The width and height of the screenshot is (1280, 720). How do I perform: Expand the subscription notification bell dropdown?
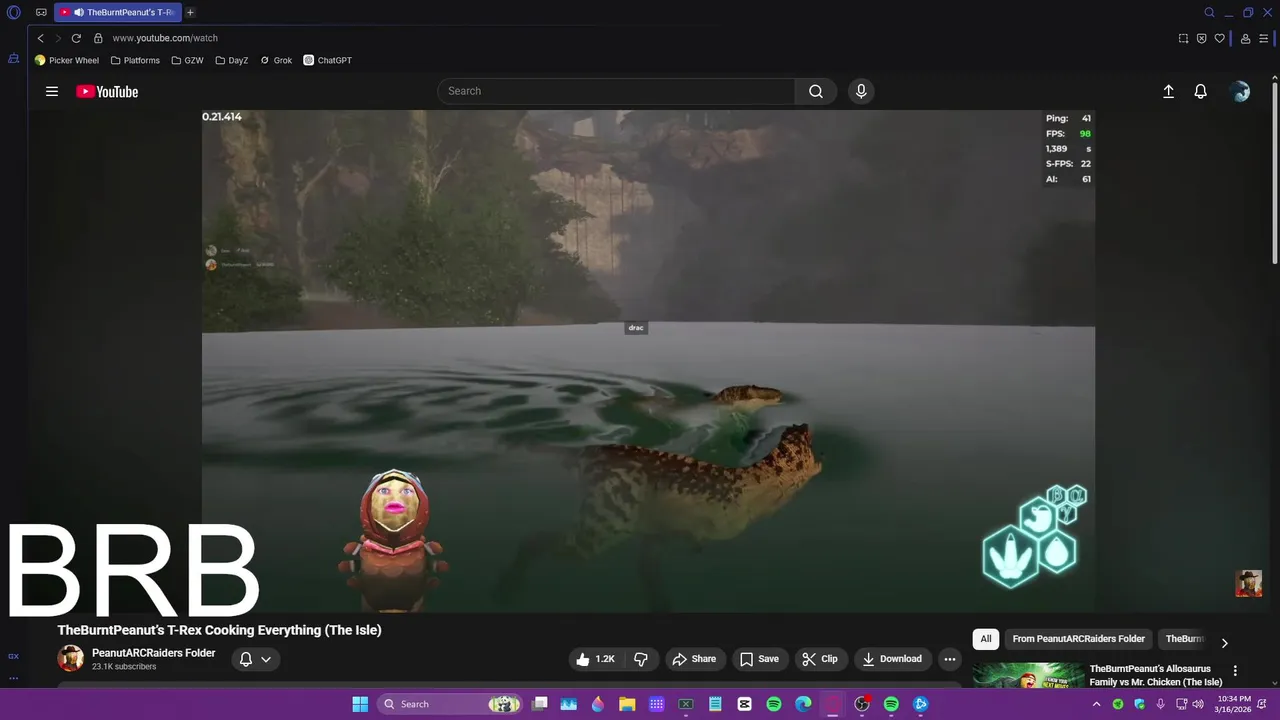pyautogui.click(x=256, y=659)
